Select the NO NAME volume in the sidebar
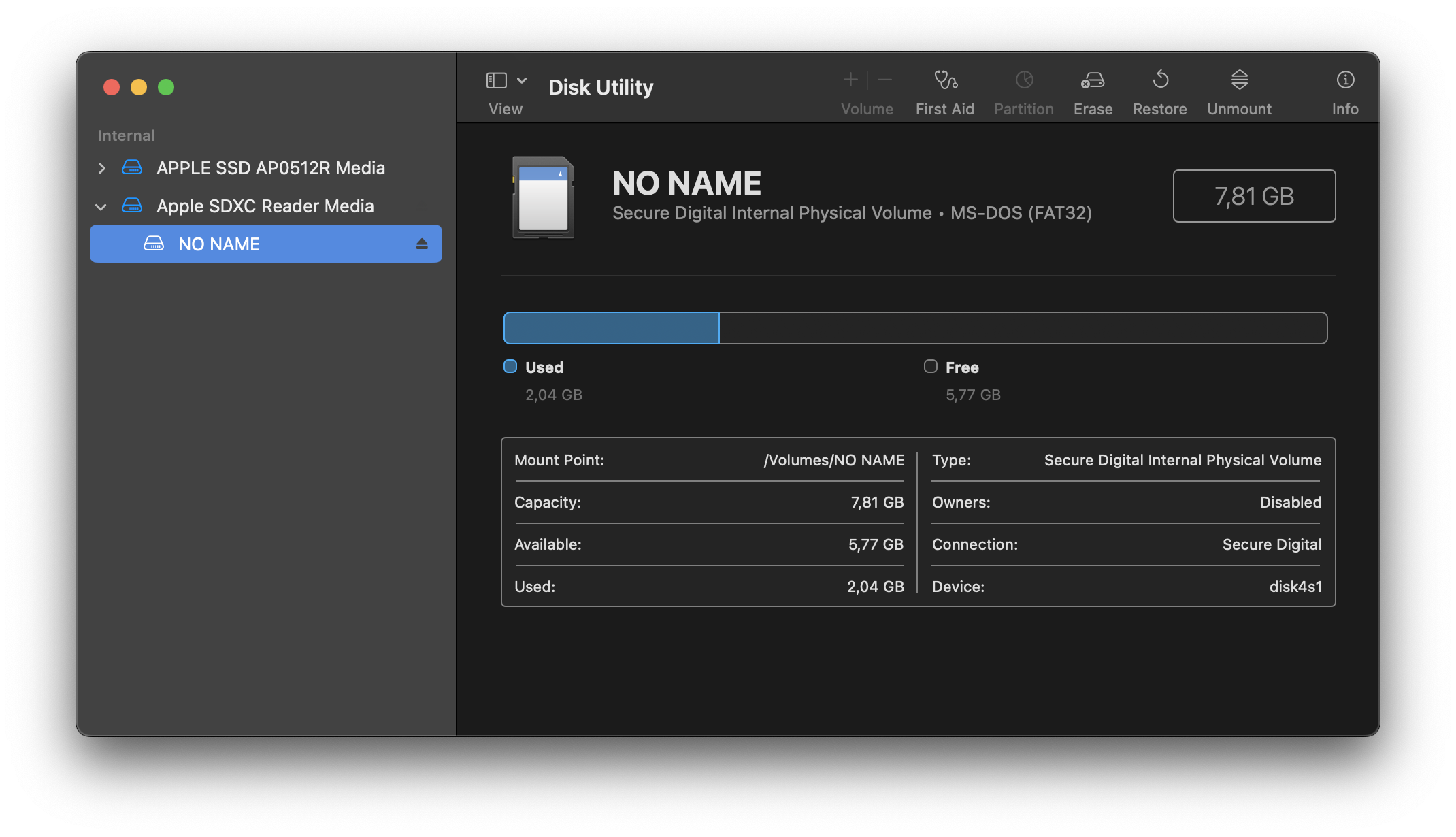This screenshot has width=1456, height=837. pyautogui.click(x=219, y=244)
